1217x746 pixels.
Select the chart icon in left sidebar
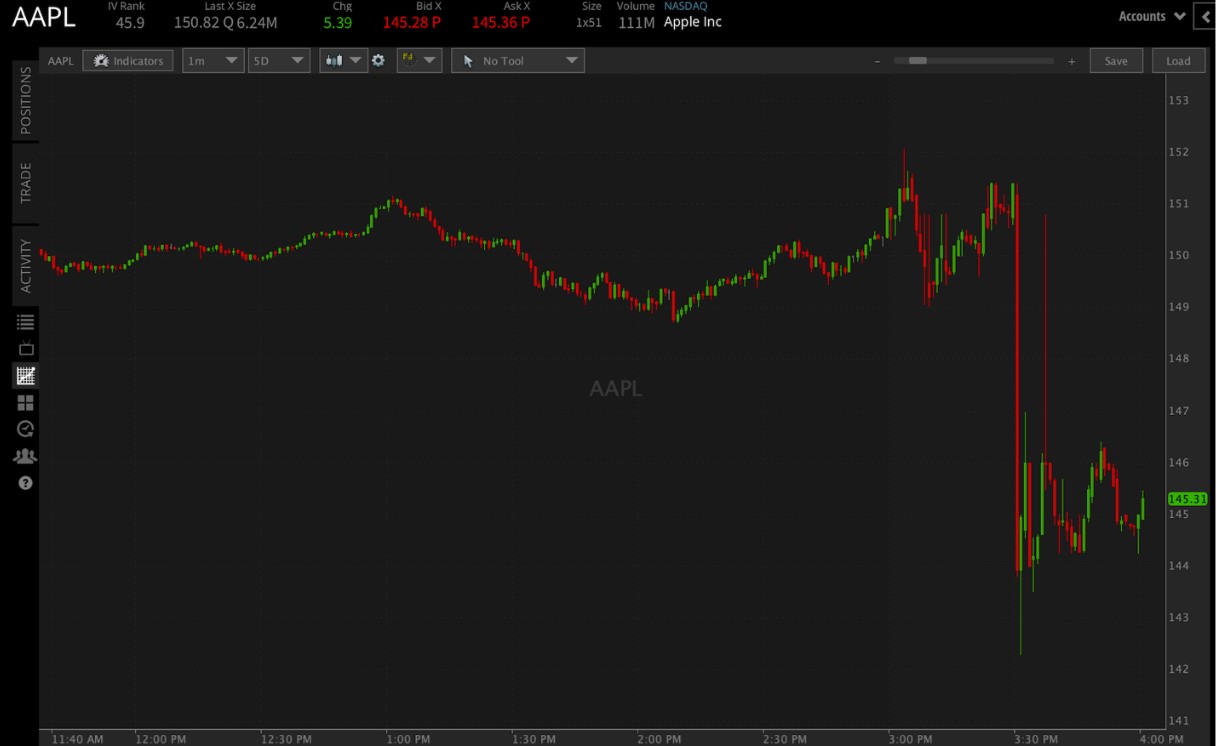pos(25,375)
